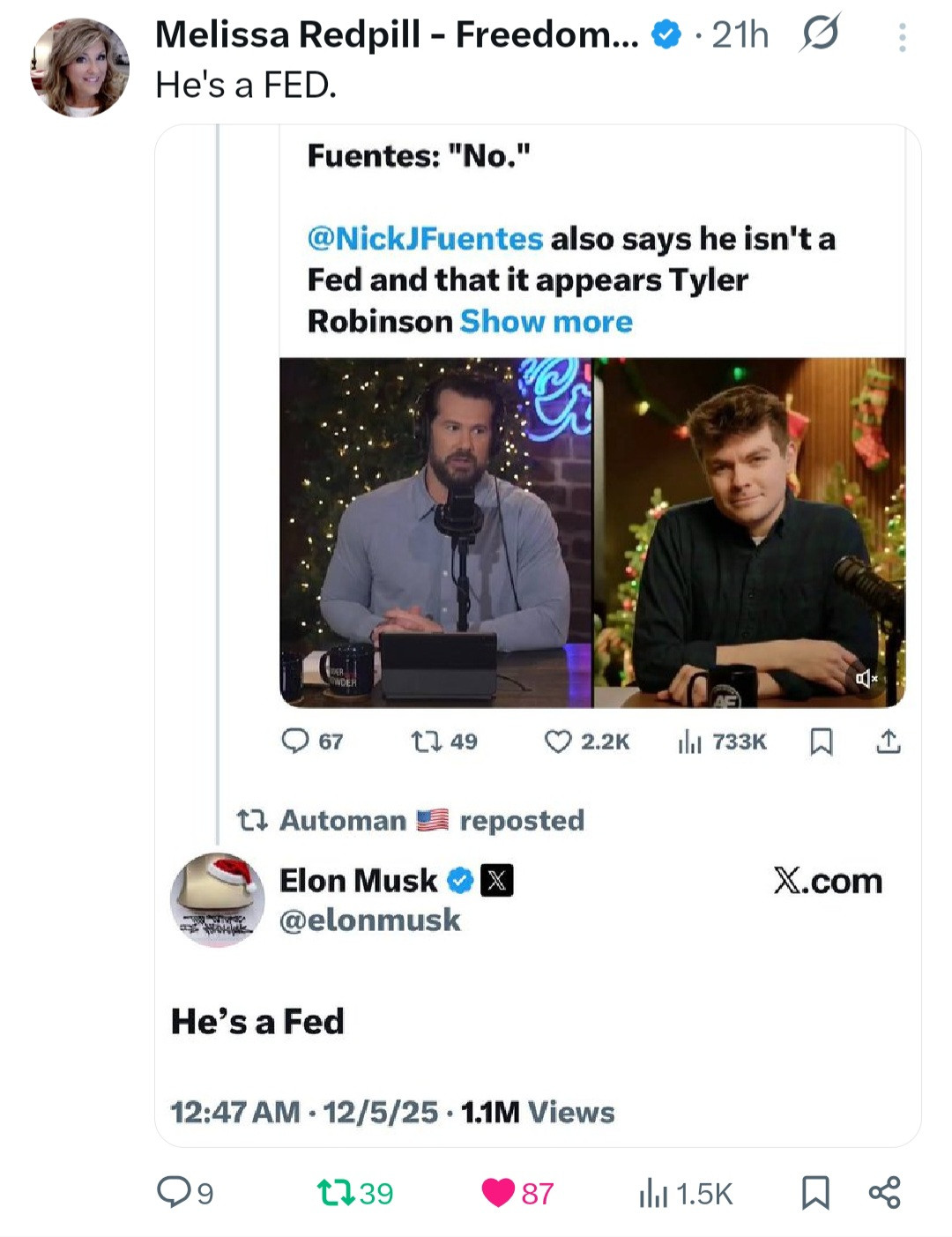This screenshot has height=1237, width=952.
Task: View the 733K views analytics icon
Action: pos(689,741)
